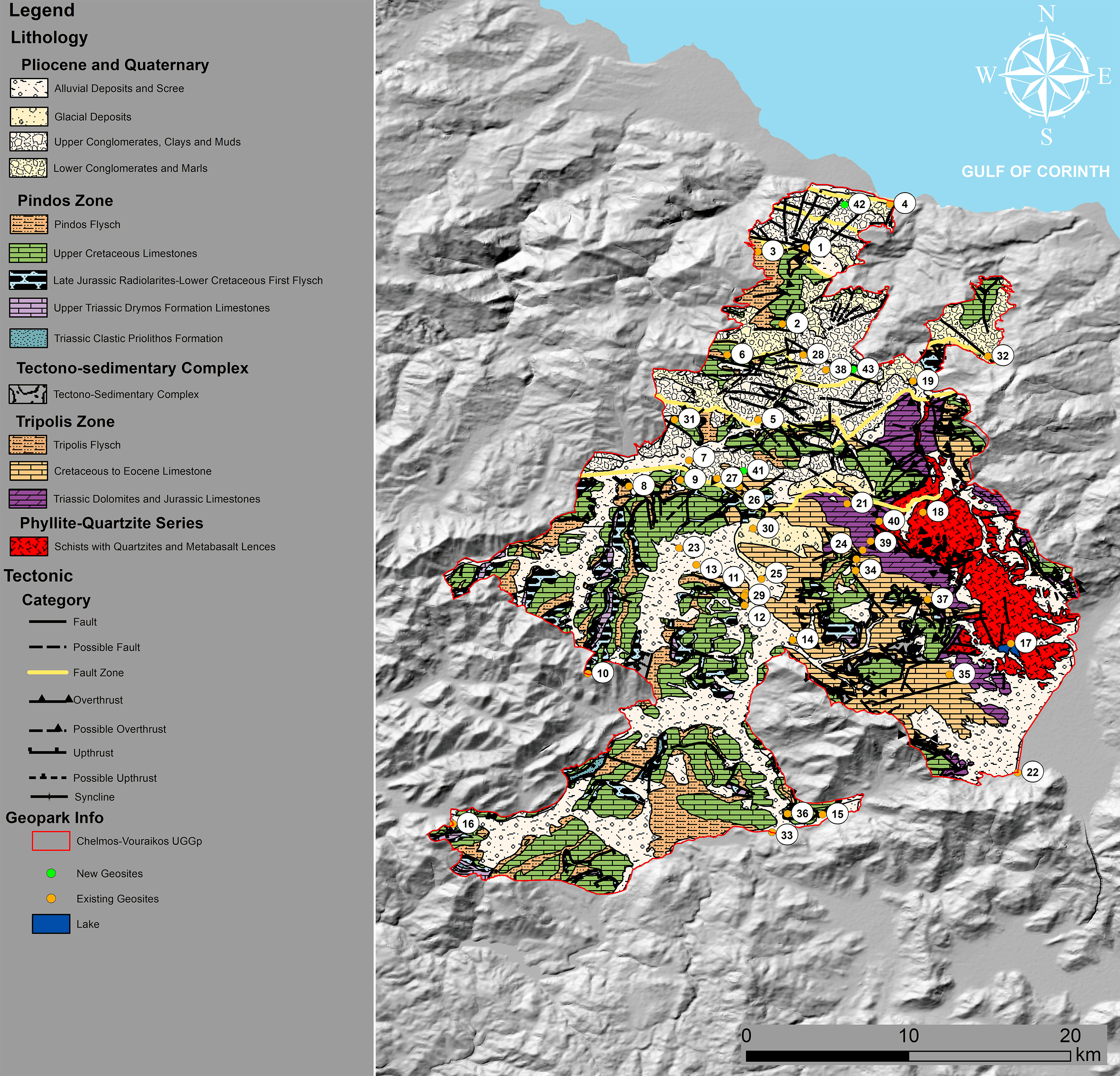The image size is (1120, 1076).
Task: Click geosite marker number 22
Action: pyautogui.click(x=1033, y=773)
